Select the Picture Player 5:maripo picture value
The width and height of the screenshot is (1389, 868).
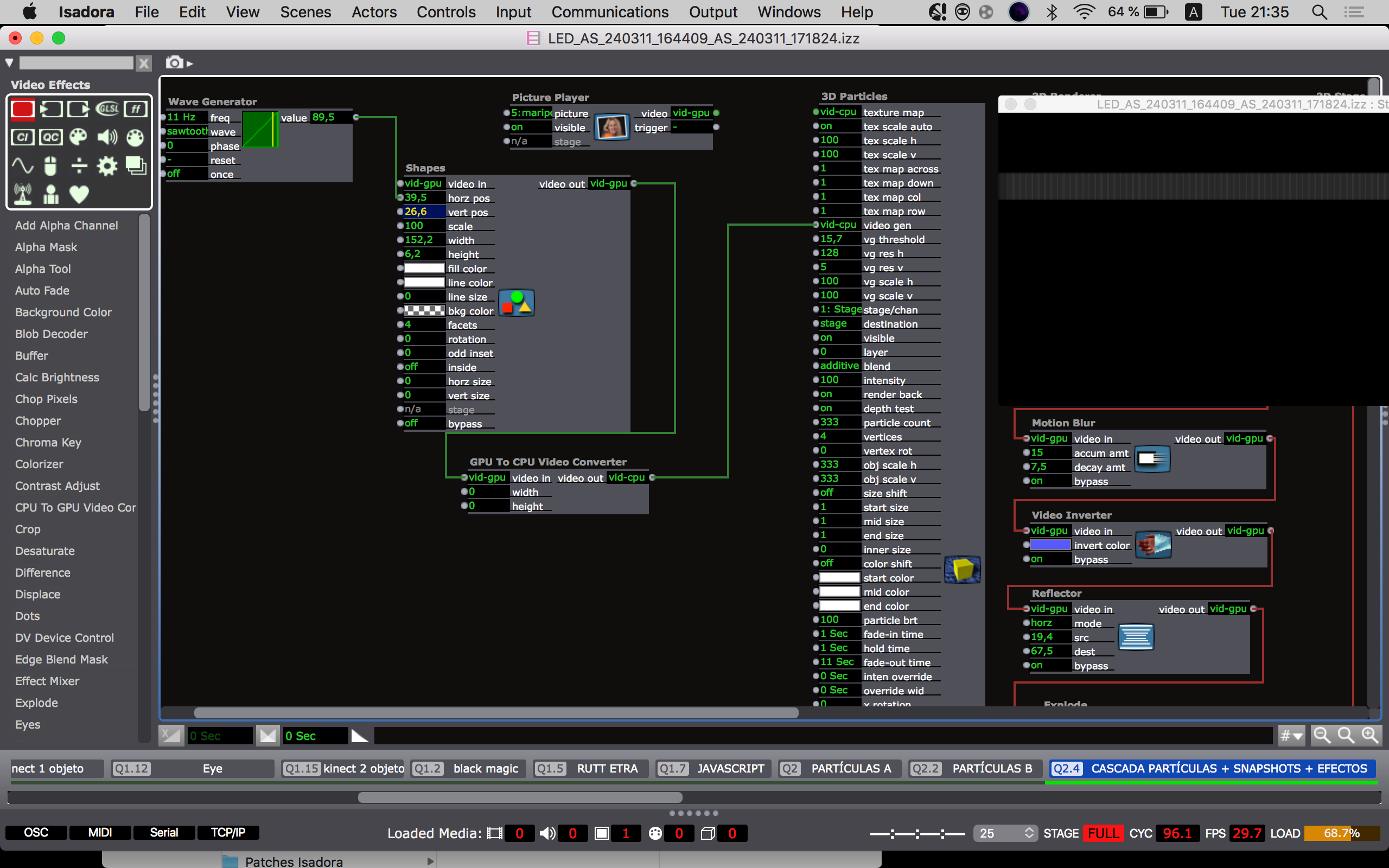coord(530,112)
